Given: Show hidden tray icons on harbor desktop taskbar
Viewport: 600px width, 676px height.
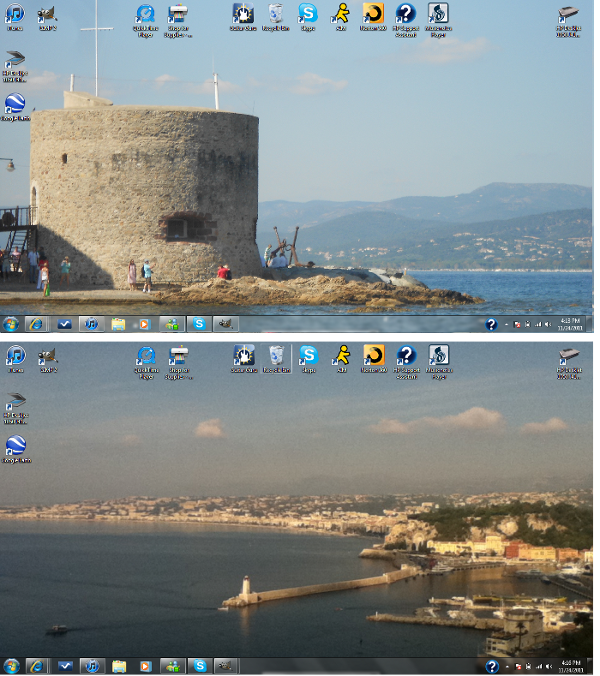Looking at the screenshot, I should coord(507,667).
